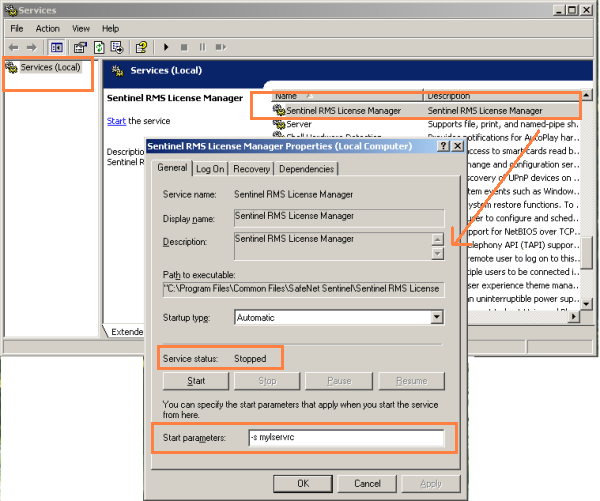Sort by the Description column header

(502, 96)
